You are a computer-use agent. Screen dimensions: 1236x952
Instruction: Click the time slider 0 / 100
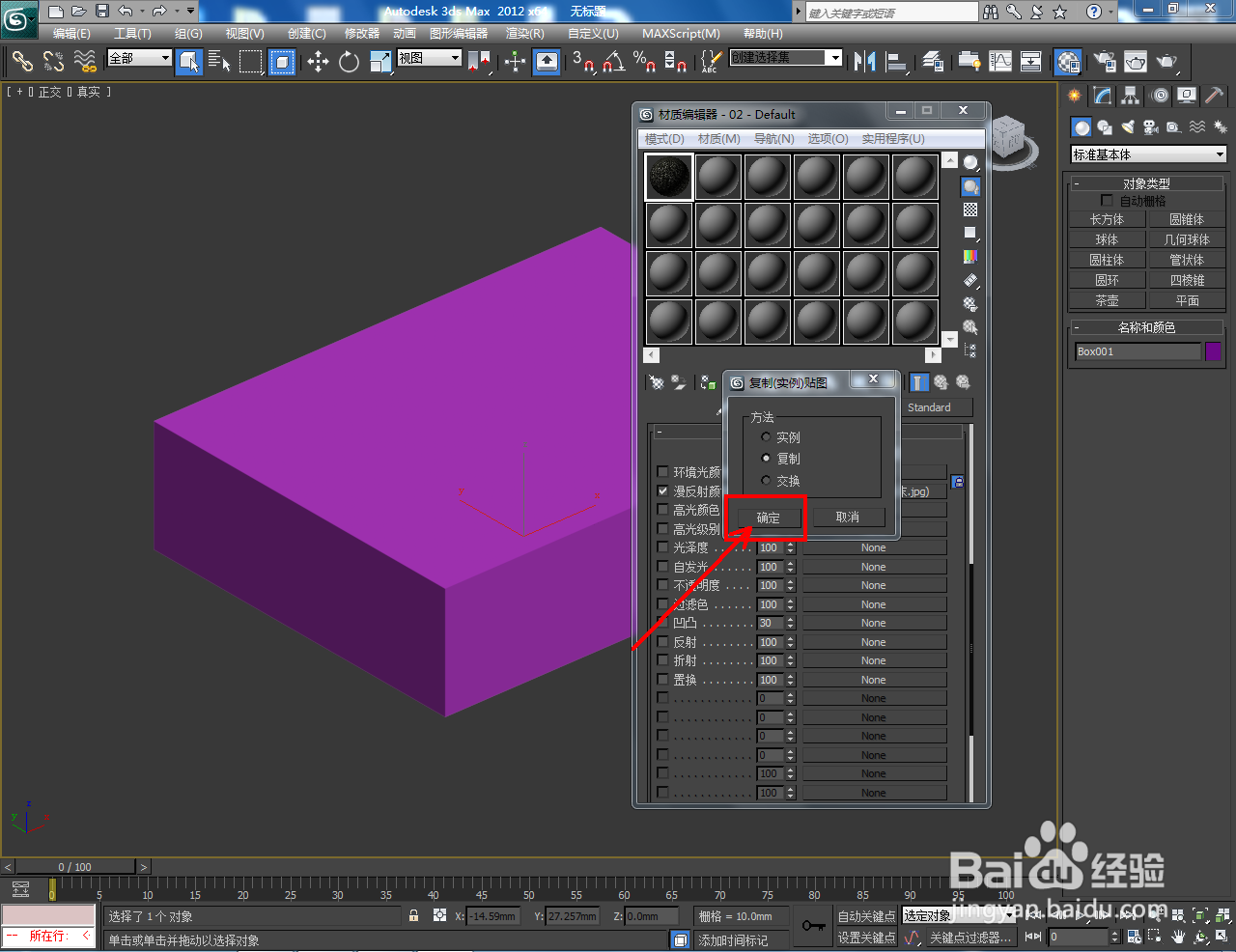pos(74,867)
